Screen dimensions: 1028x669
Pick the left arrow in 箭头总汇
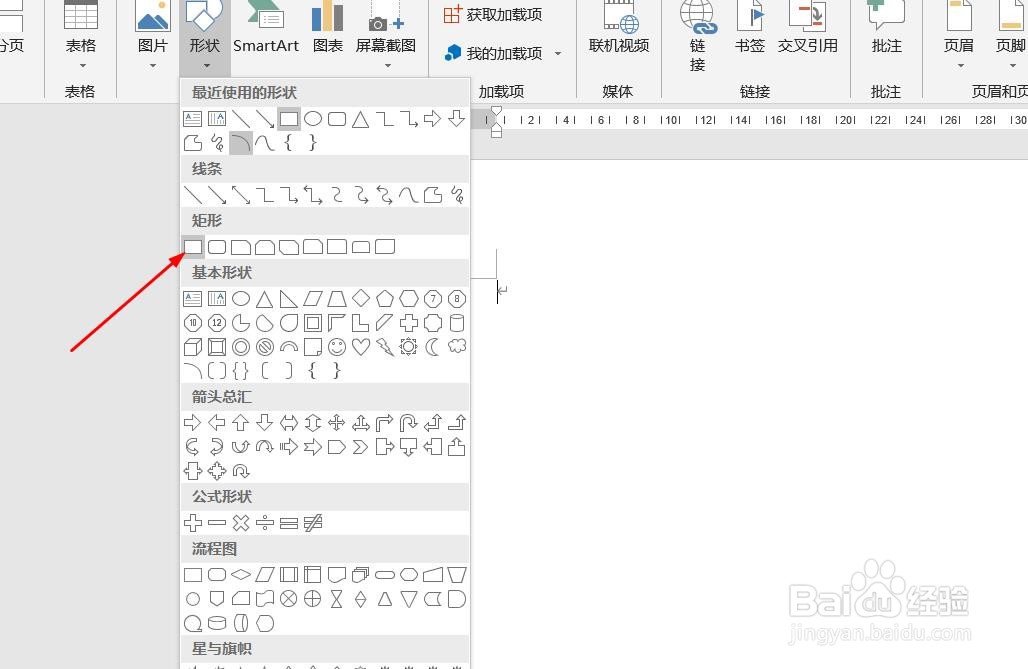click(217, 423)
